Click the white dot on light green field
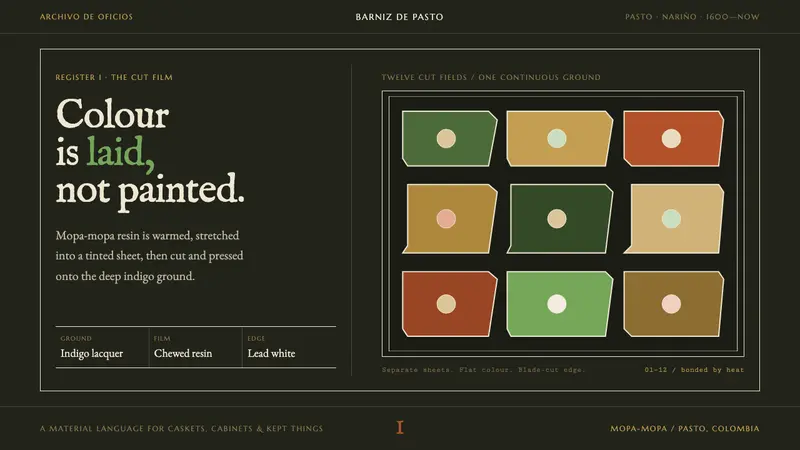 point(557,304)
